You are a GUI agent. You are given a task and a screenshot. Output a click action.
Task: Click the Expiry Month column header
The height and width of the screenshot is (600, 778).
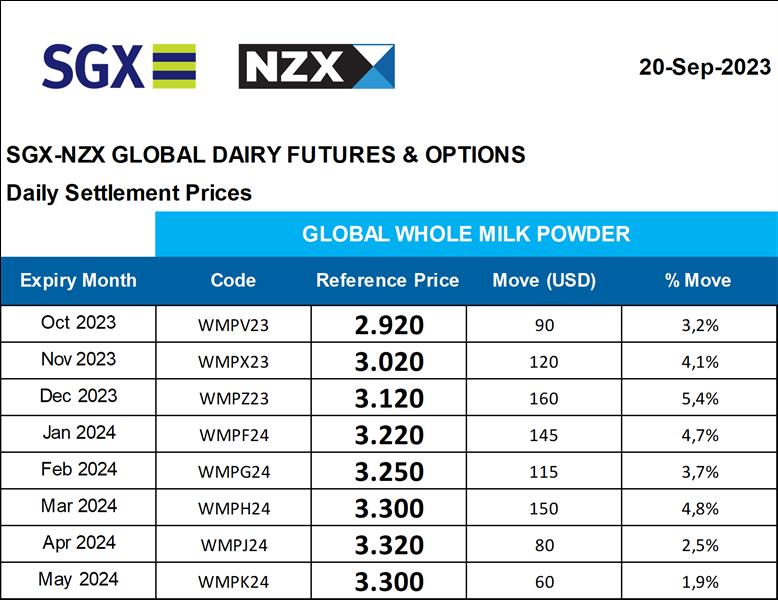(78, 280)
